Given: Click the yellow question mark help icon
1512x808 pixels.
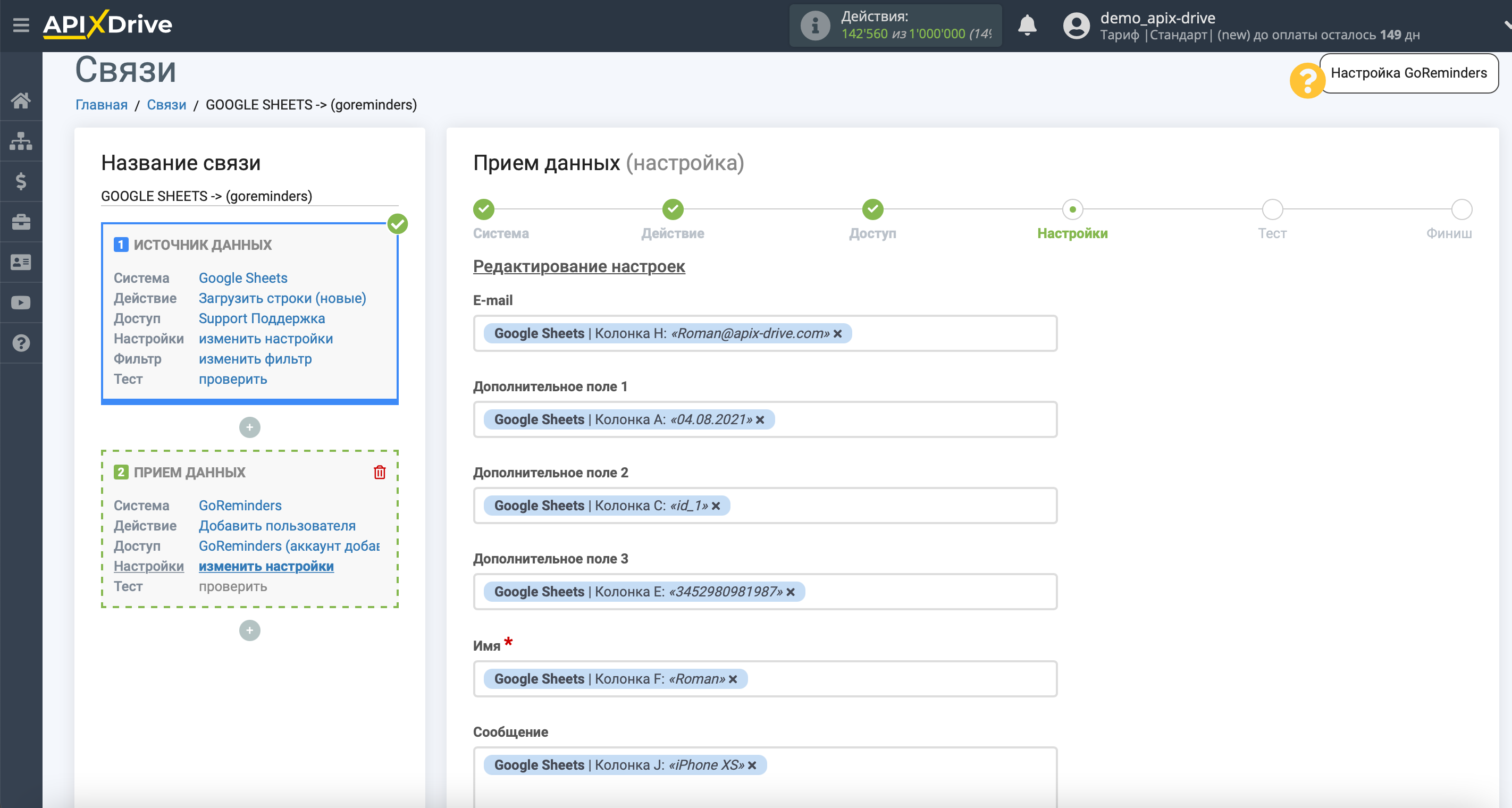Looking at the screenshot, I should 1307,81.
